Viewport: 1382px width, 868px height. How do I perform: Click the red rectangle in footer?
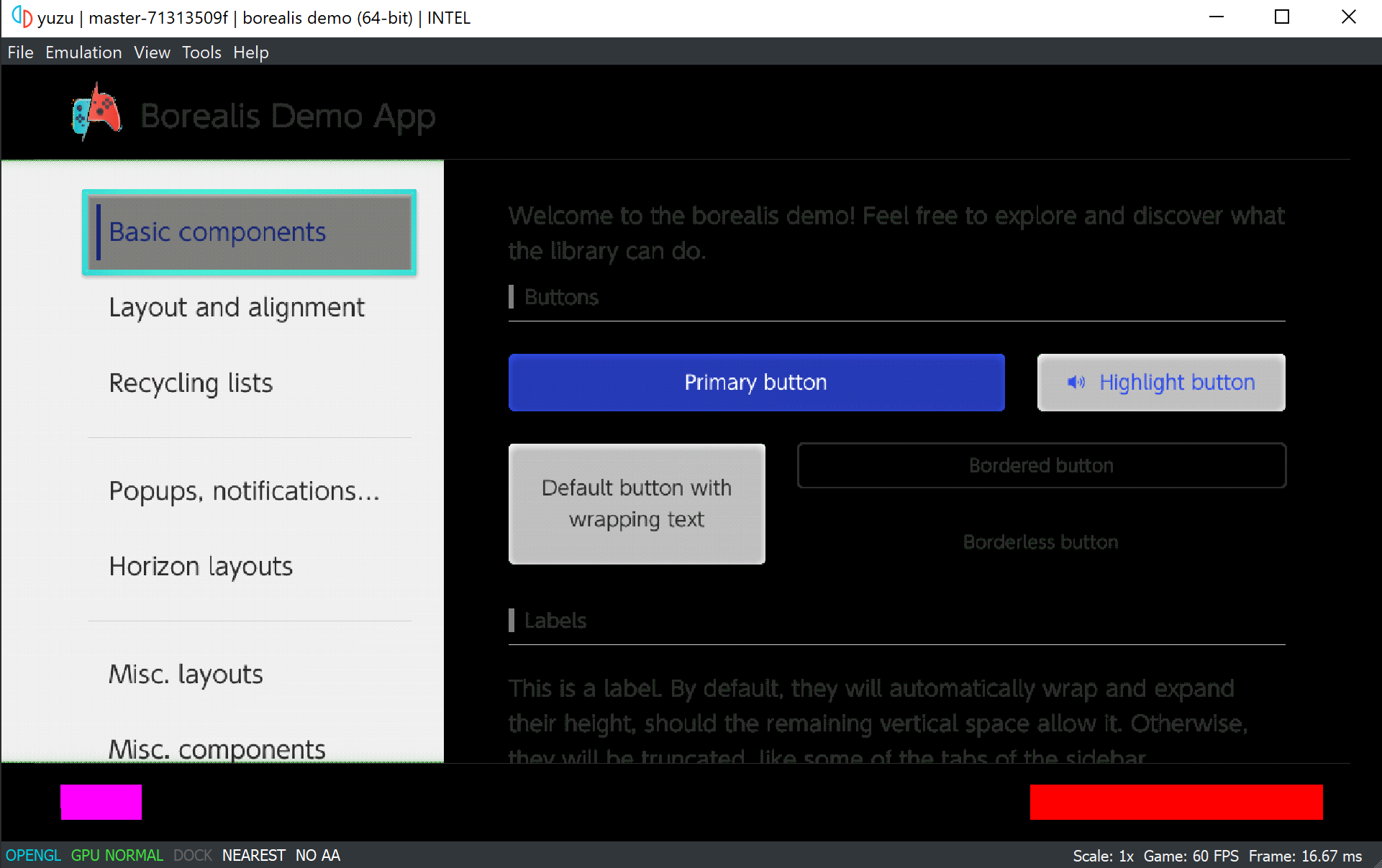[x=1176, y=801]
